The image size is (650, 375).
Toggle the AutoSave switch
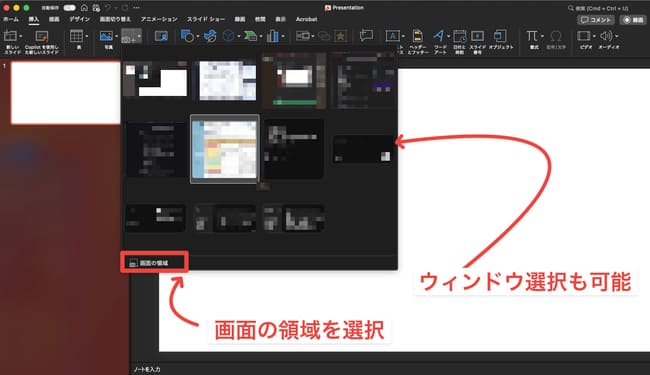tap(69, 8)
